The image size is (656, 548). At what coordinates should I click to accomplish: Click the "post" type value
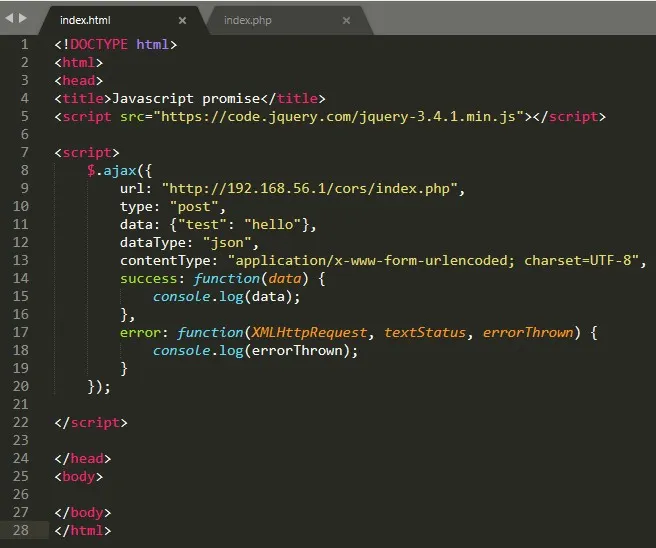coord(194,207)
